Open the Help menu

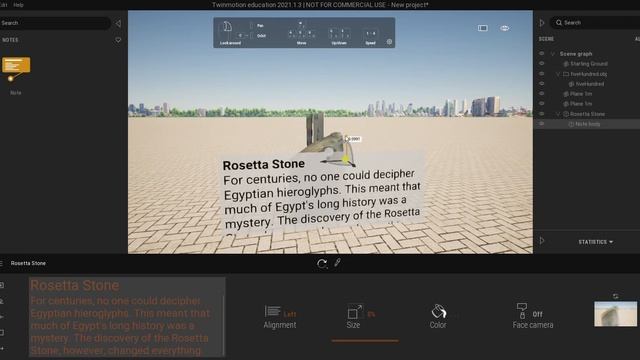(x=18, y=5)
